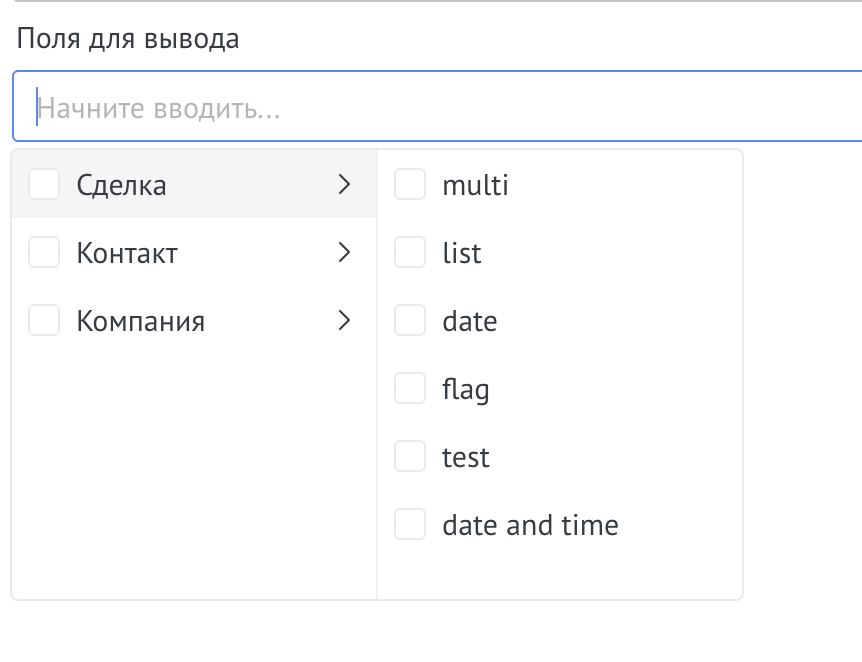Check the Сделка checkbox
The height and width of the screenshot is (662, 862).
pos(44,184)
